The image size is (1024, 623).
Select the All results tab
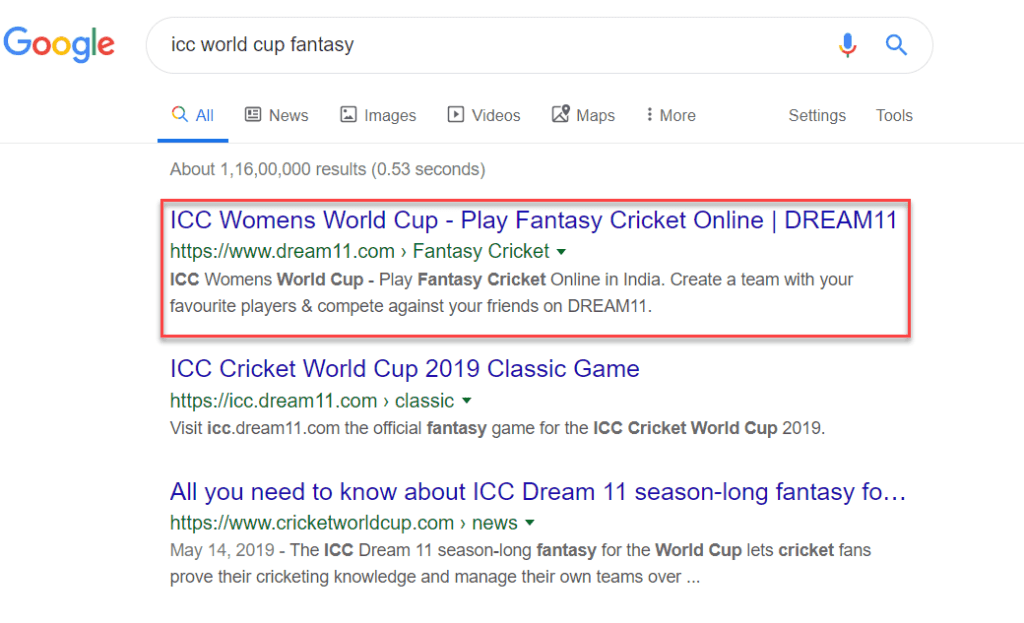tap(193, 116)
